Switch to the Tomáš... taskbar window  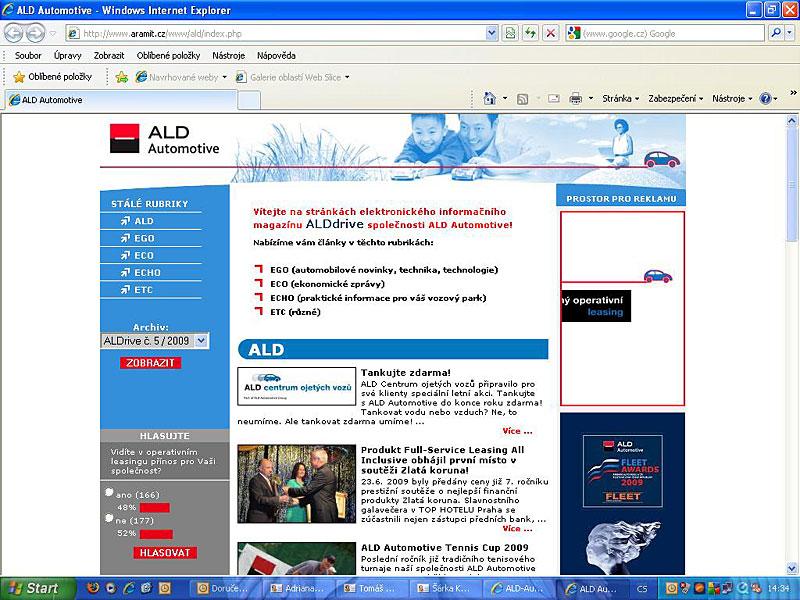371,588
